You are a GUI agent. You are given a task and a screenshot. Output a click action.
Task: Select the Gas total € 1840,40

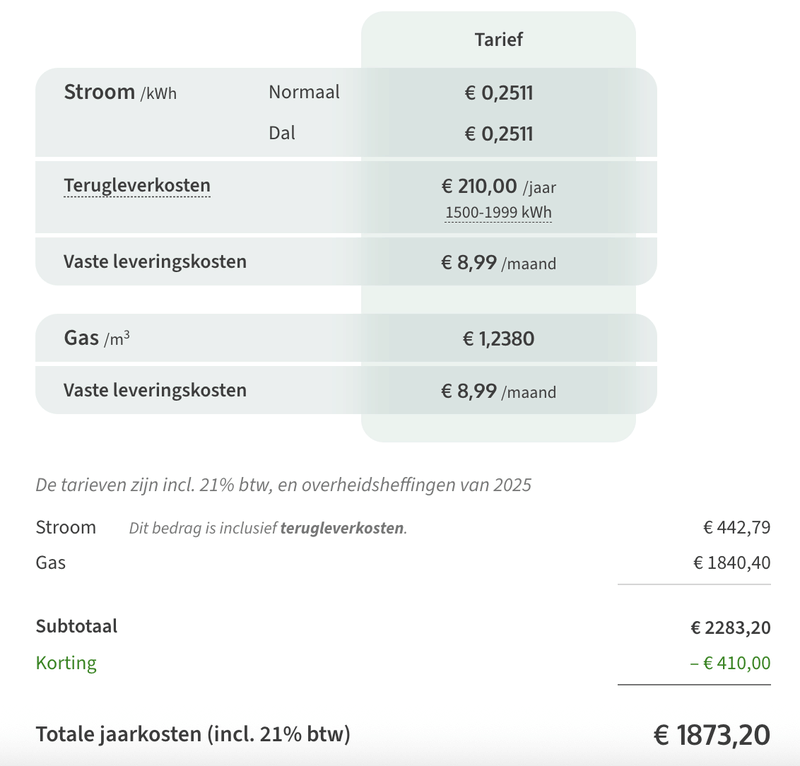pos(731,563)
